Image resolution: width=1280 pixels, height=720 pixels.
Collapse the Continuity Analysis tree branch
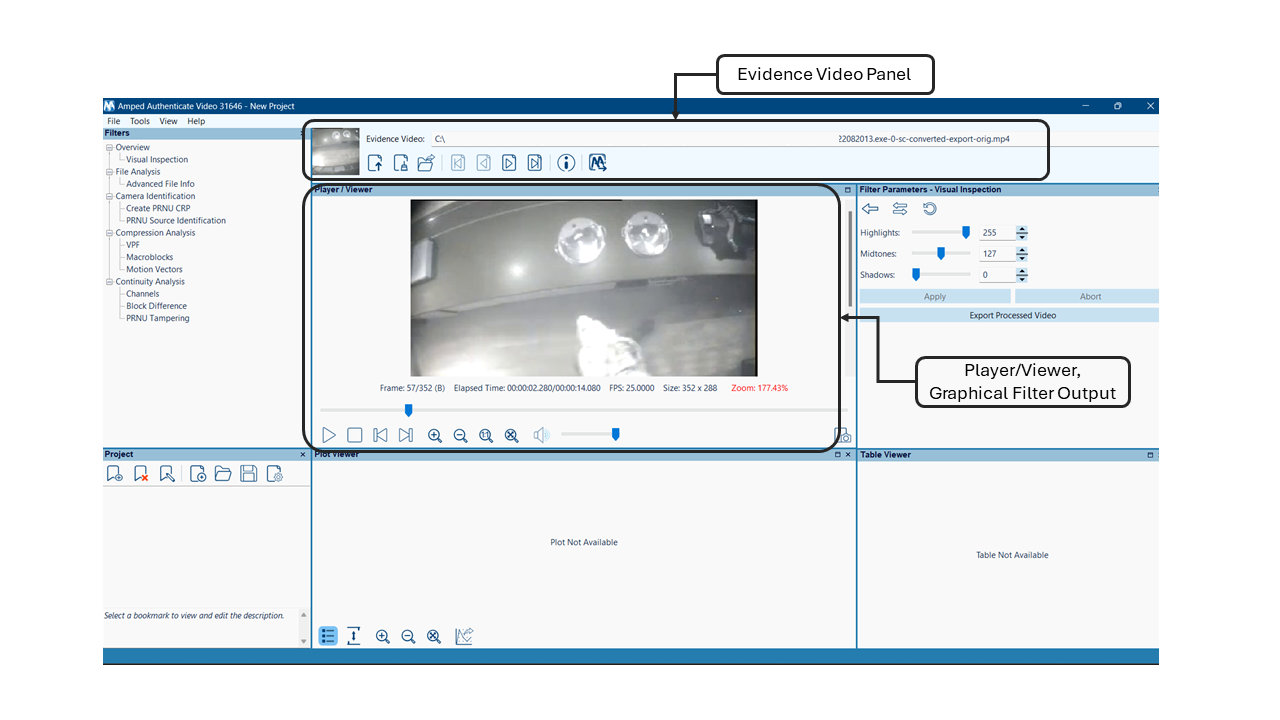click(109, 281)
